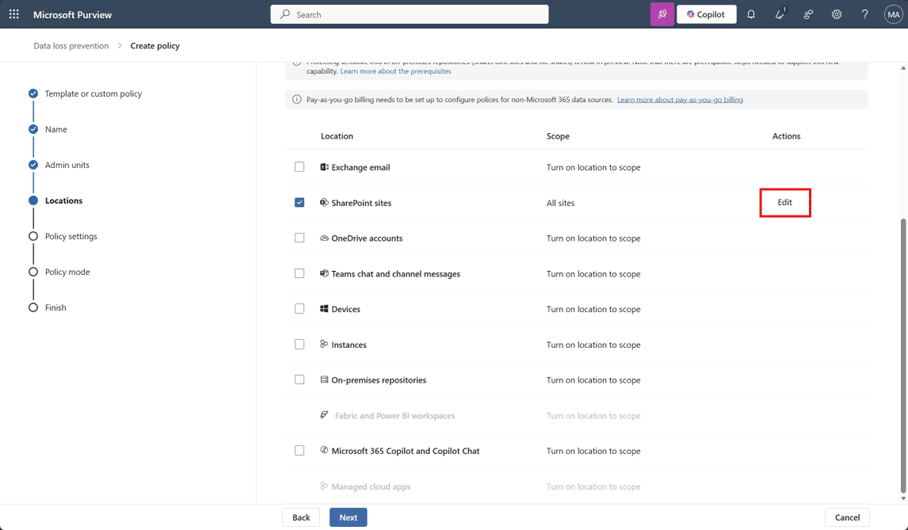Go to the Template or custom policy step
The image size is (908, 530).
(x=93, y=94)
